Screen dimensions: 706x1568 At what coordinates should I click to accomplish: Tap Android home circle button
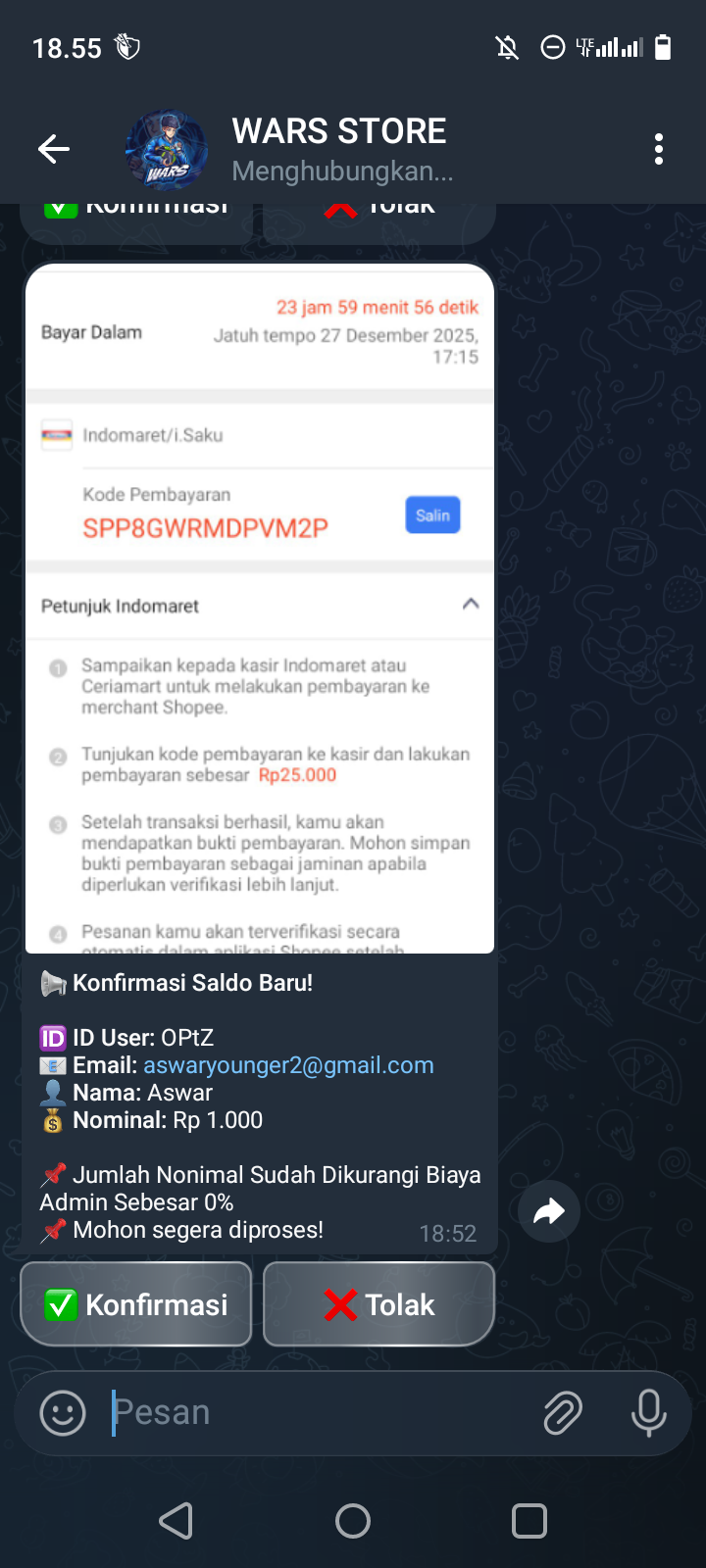353,1521
